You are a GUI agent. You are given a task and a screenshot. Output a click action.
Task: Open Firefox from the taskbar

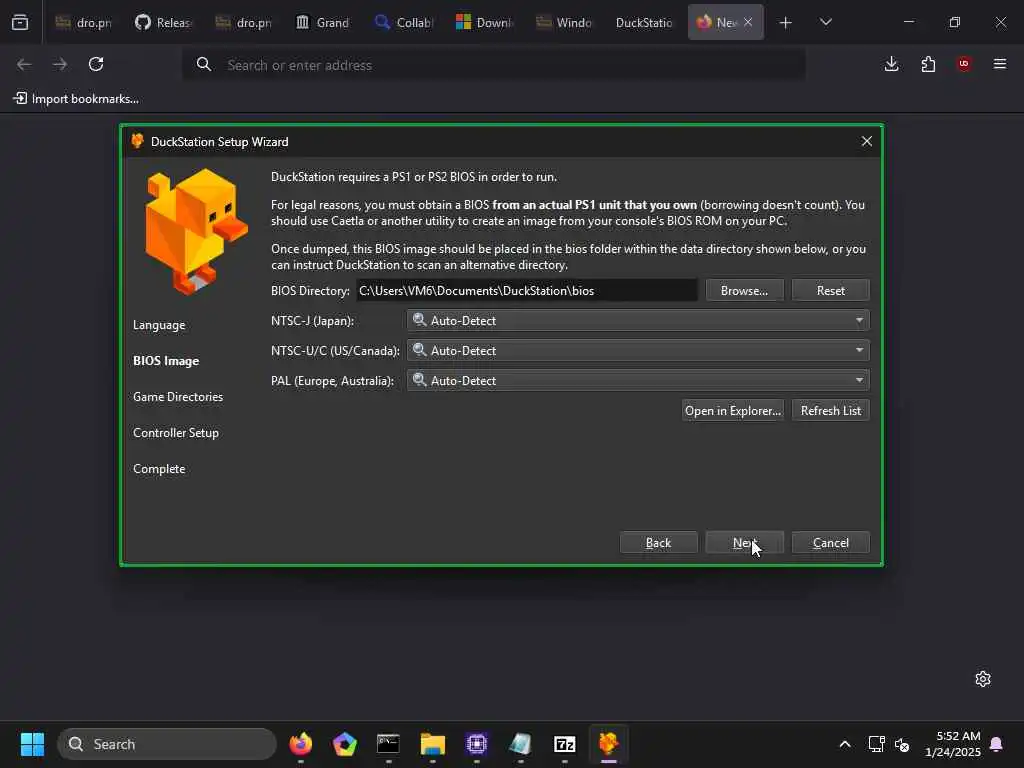pyautogui.click(x=300, y=744)
